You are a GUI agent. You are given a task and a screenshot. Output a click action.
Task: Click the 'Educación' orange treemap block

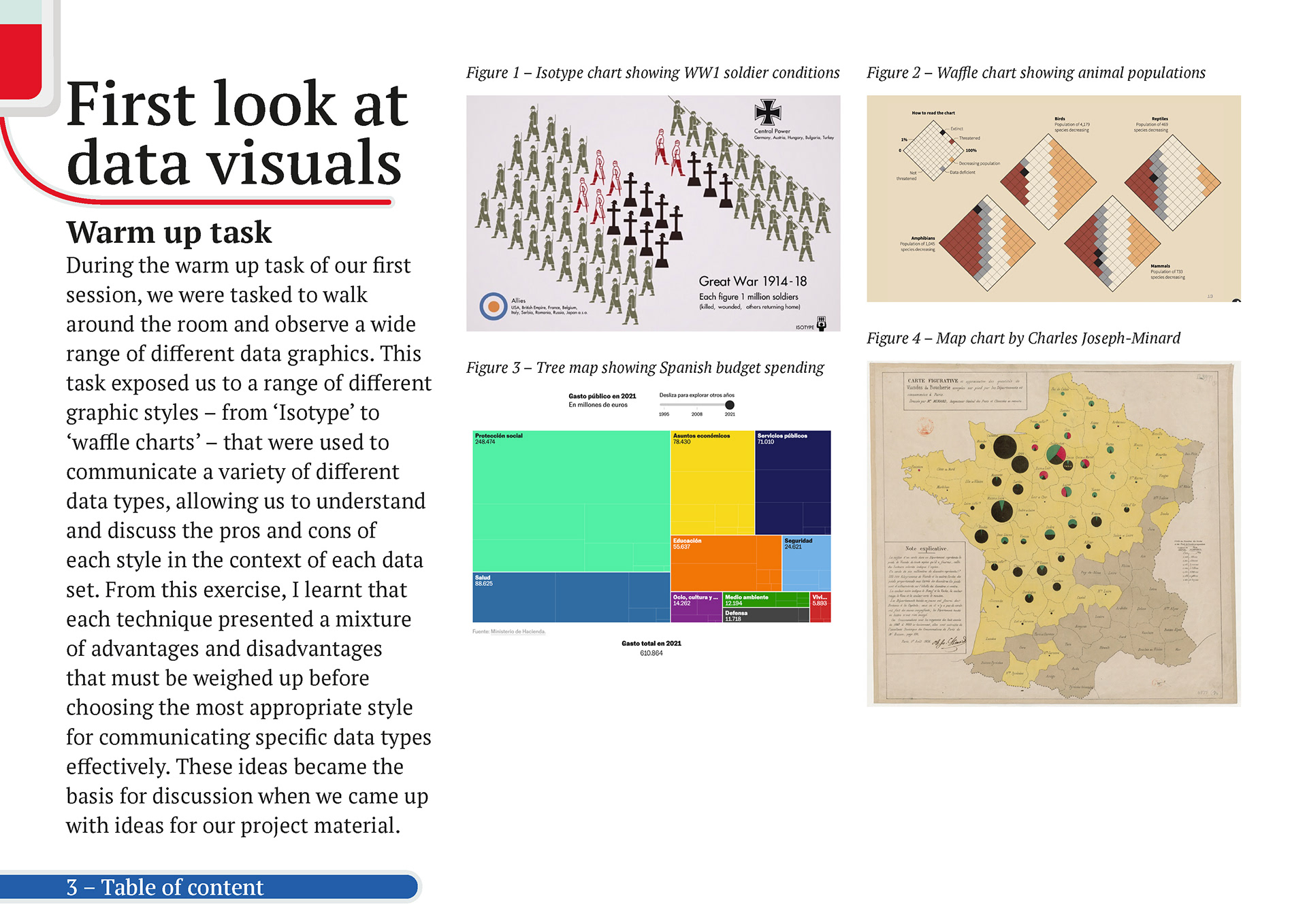pos(726,563)
